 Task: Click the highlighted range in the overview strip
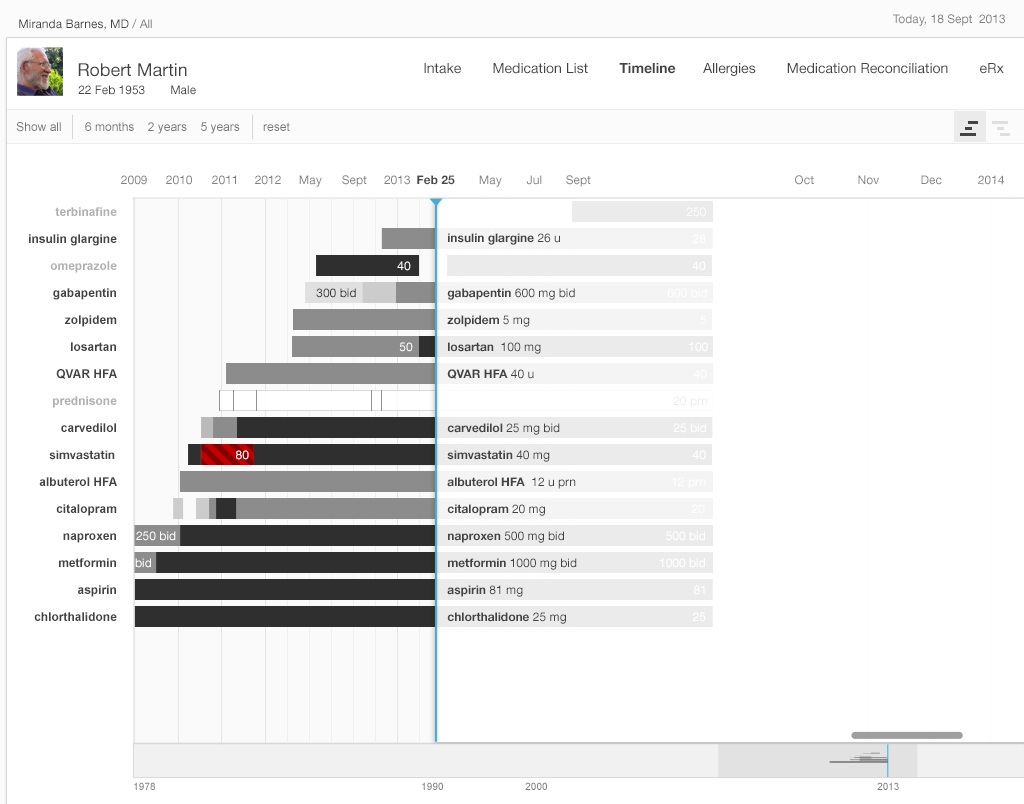point(817,761)
